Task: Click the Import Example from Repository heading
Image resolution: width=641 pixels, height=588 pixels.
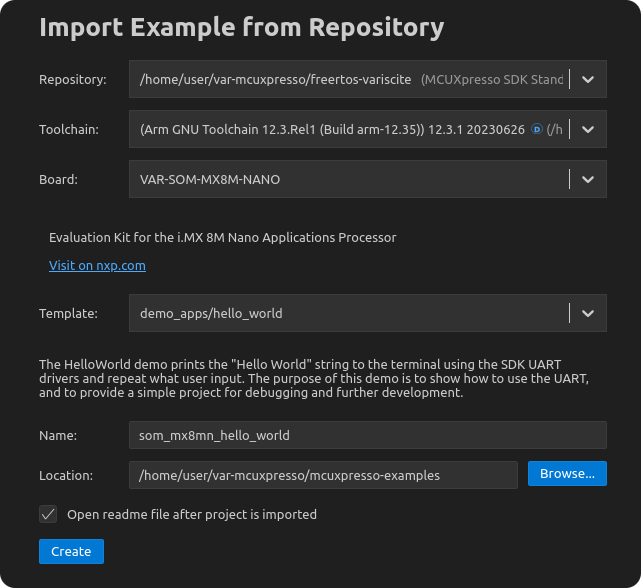Action: 241,27
